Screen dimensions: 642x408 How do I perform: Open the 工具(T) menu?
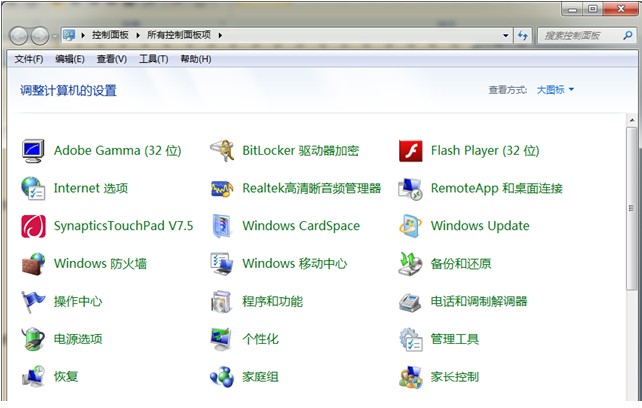click(154, 59)
